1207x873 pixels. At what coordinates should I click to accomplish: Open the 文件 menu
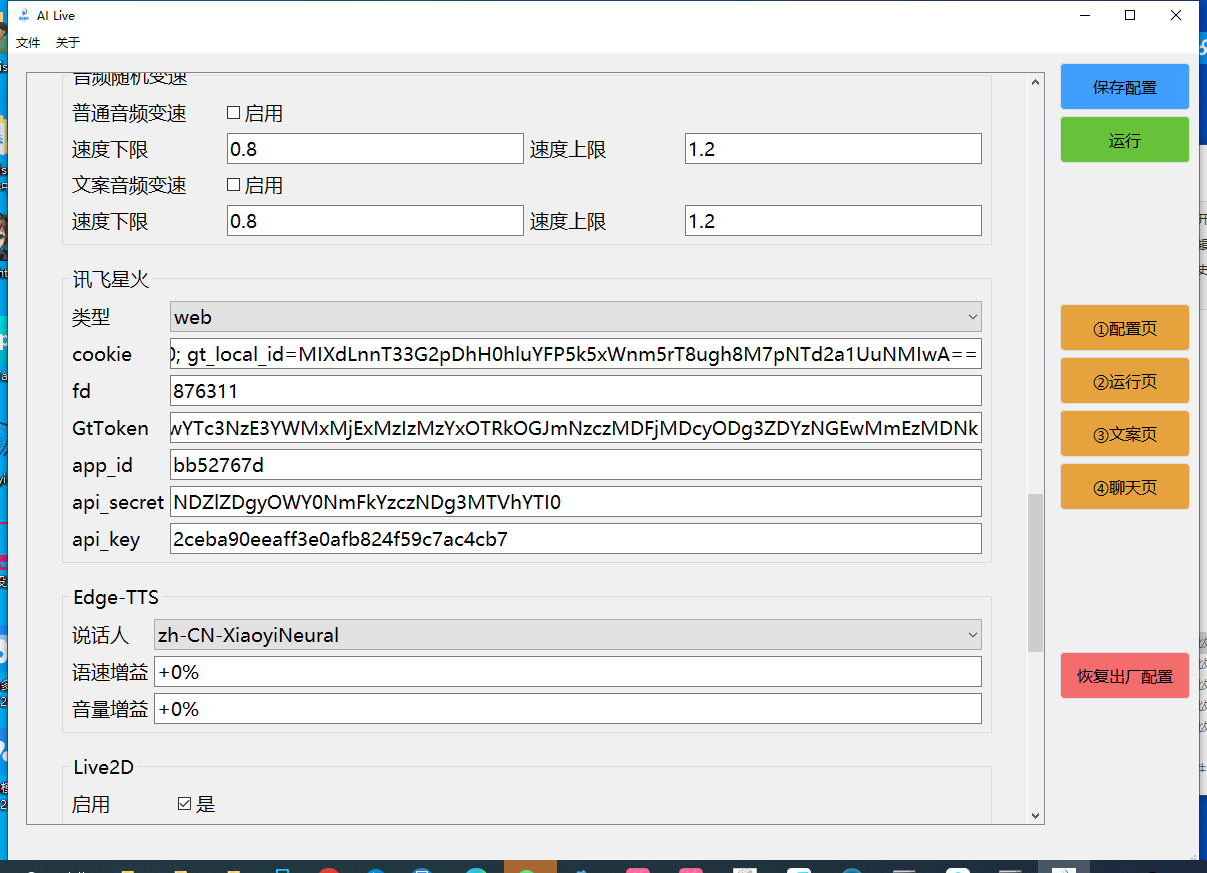28,42
